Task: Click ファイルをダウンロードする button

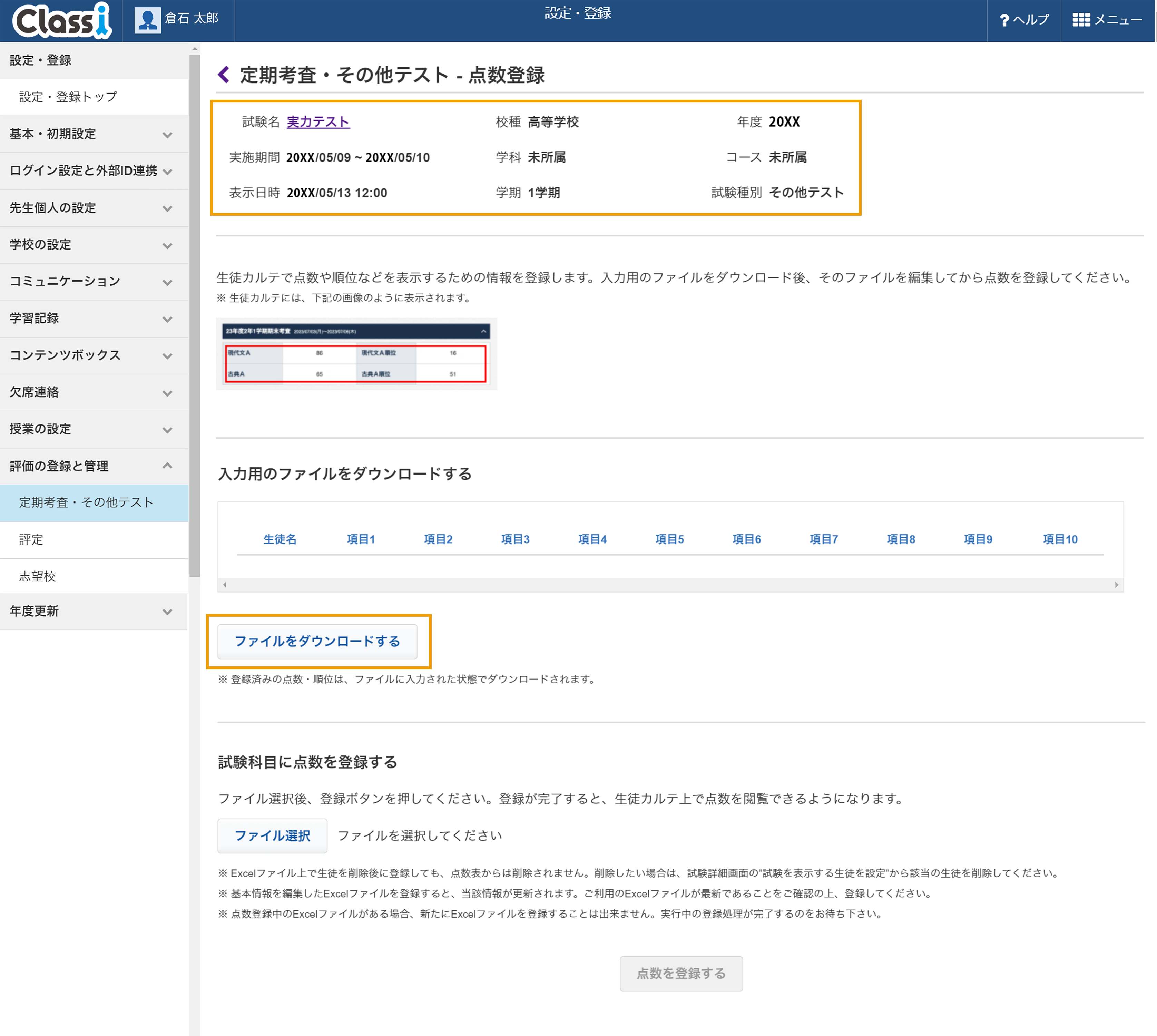Action: click(x=317, y=642)
